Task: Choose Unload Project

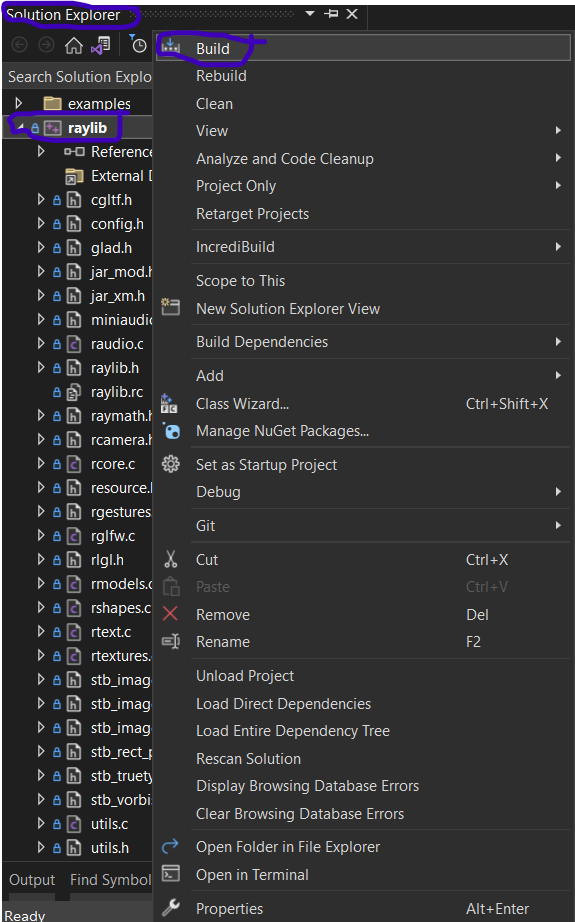Action: point(363,676)
